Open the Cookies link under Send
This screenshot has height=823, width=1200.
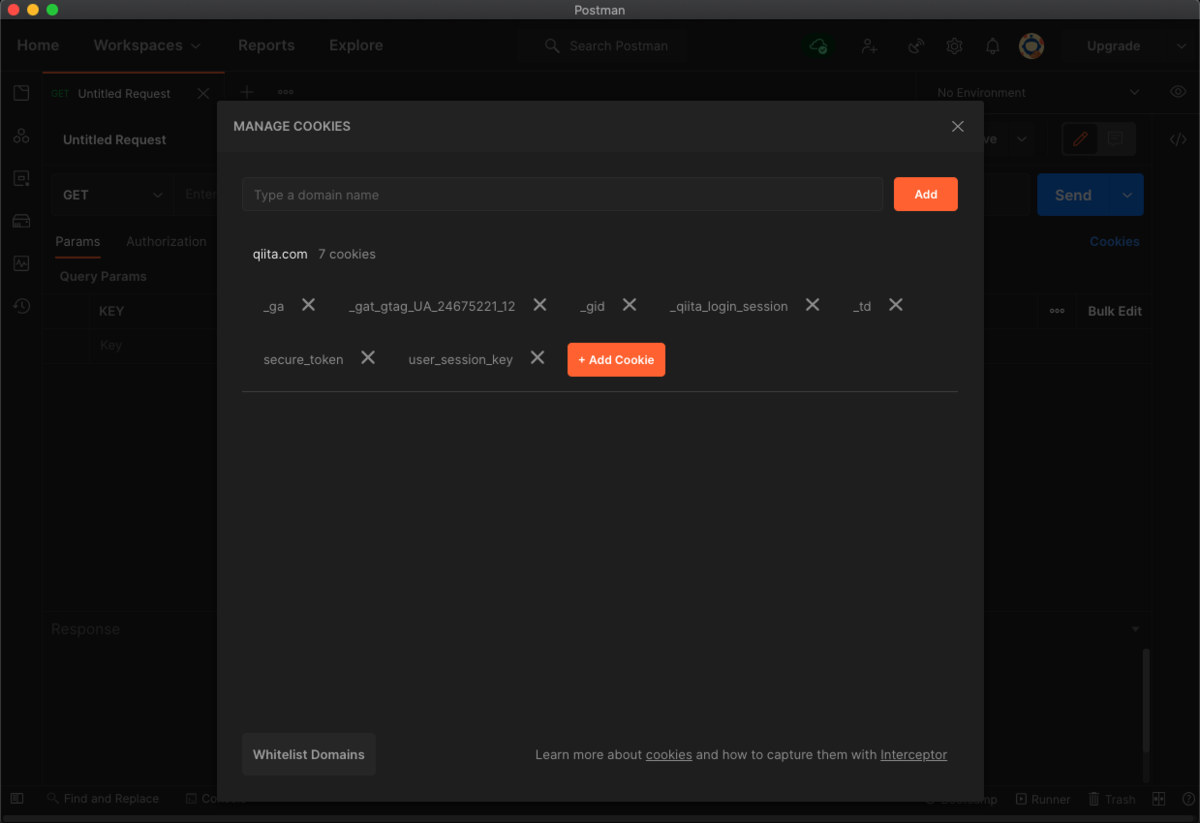1115,241
